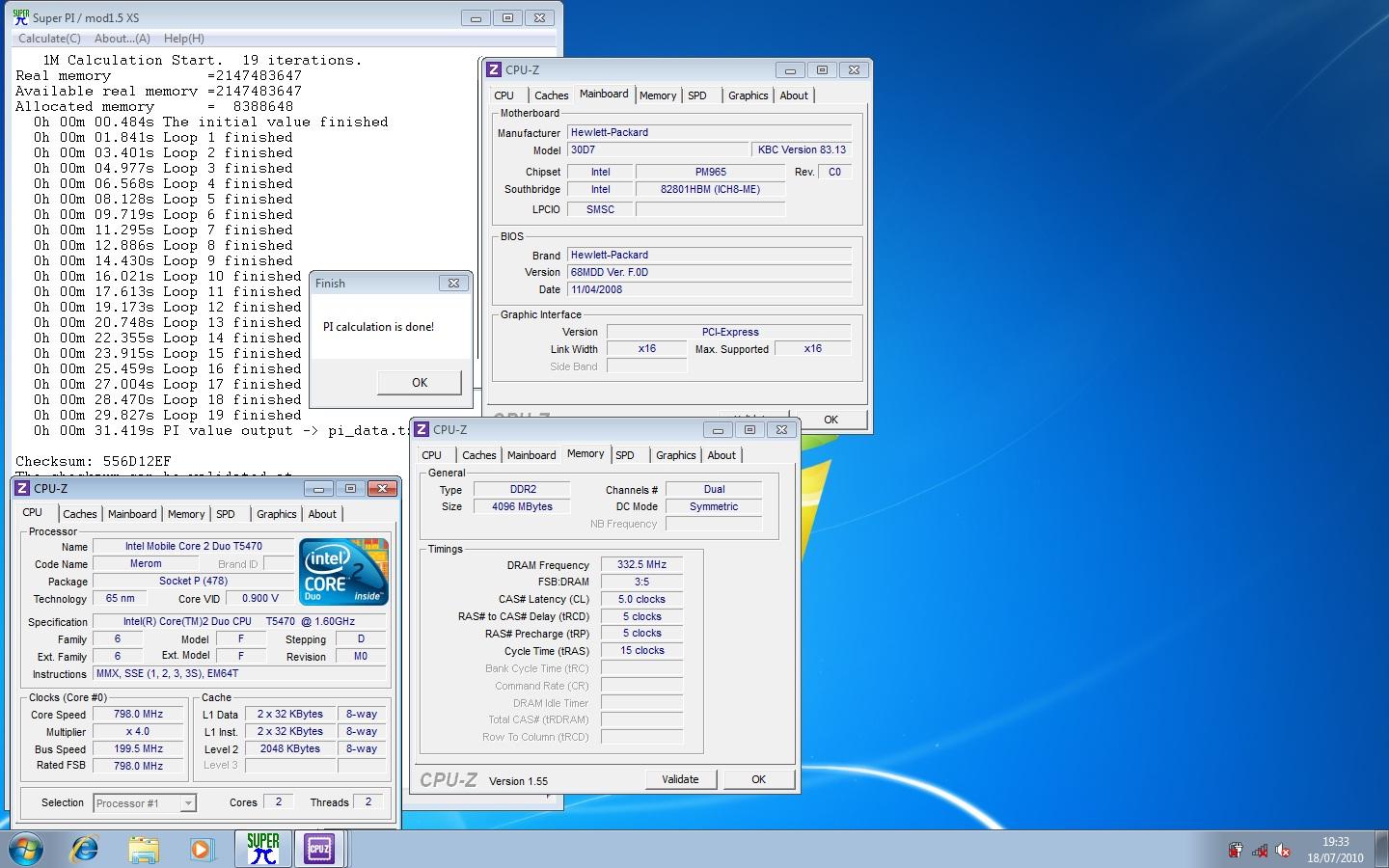Viewport: 1389px width, 868px height.
Task: Click the processor name Intel Mobile Core 2 Duo T5470
Action: pos(193,546)
